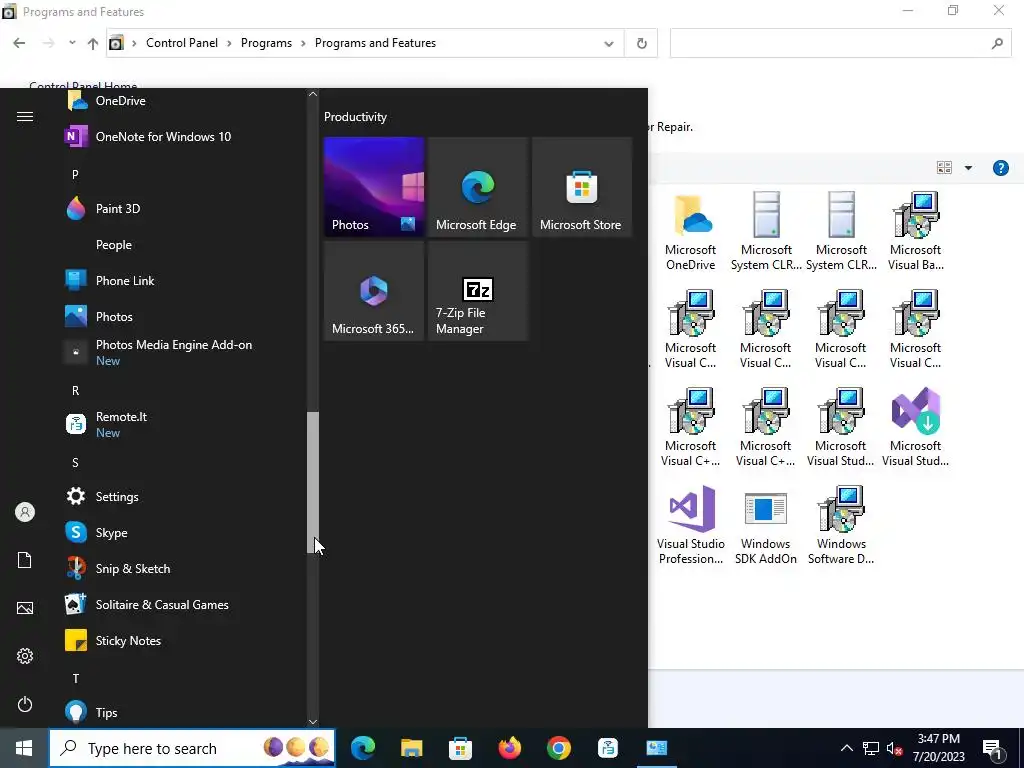Screen dimensions: 1024x768
Task: Click Programs and Features breadcrumb
Action: (x=376, y=43)
